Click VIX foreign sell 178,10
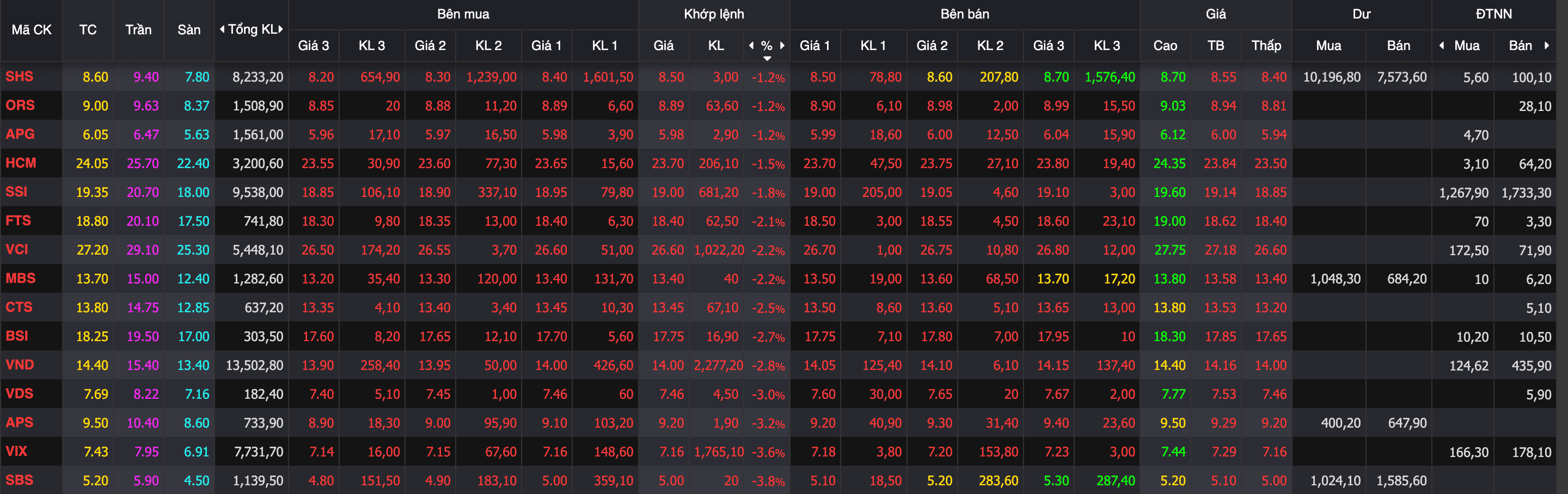This screenshot has width=1568, height=494. pyautogui.click(x=1532, y=452)
